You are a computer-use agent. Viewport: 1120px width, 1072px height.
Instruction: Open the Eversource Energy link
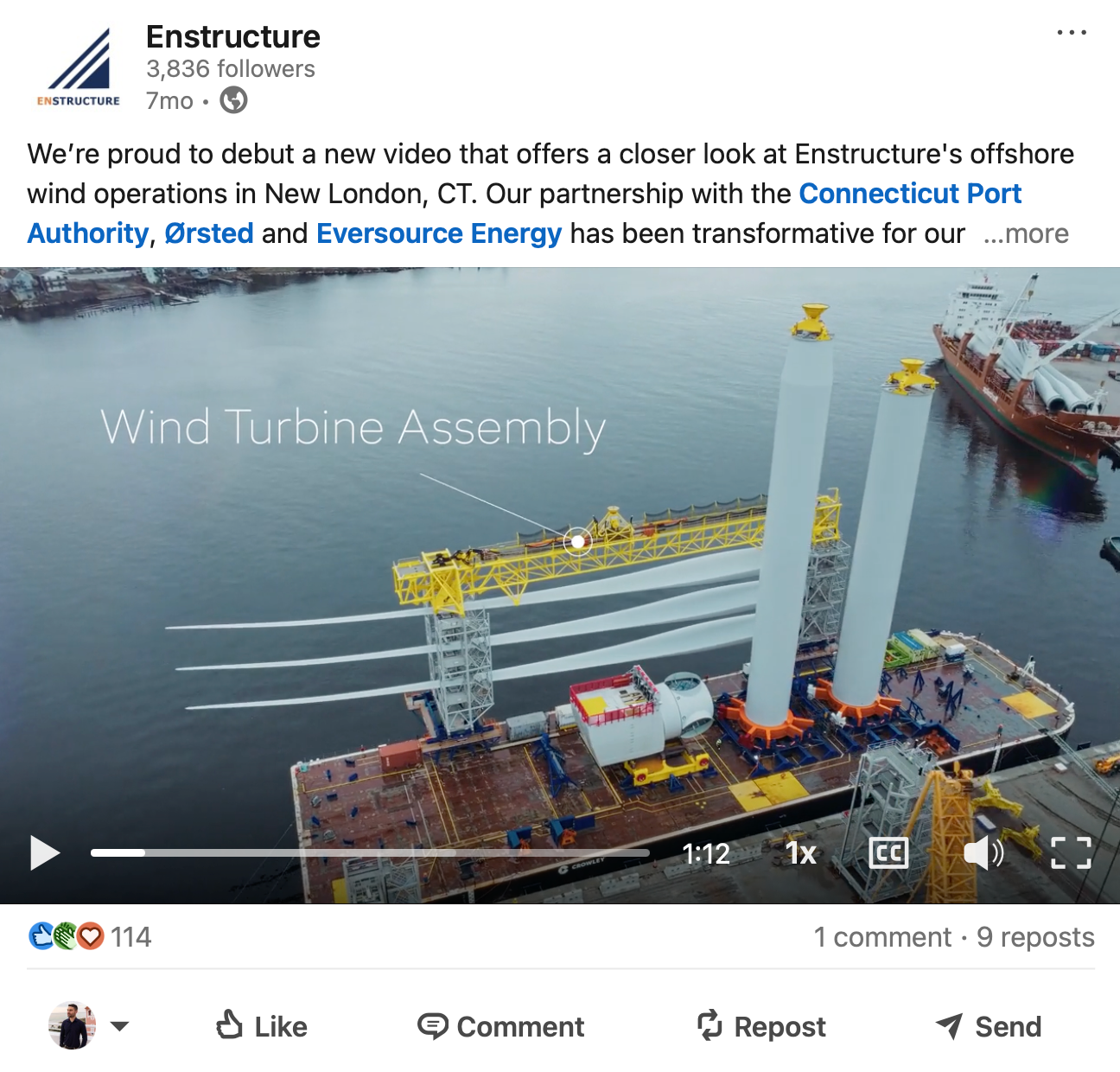point(439,233)
